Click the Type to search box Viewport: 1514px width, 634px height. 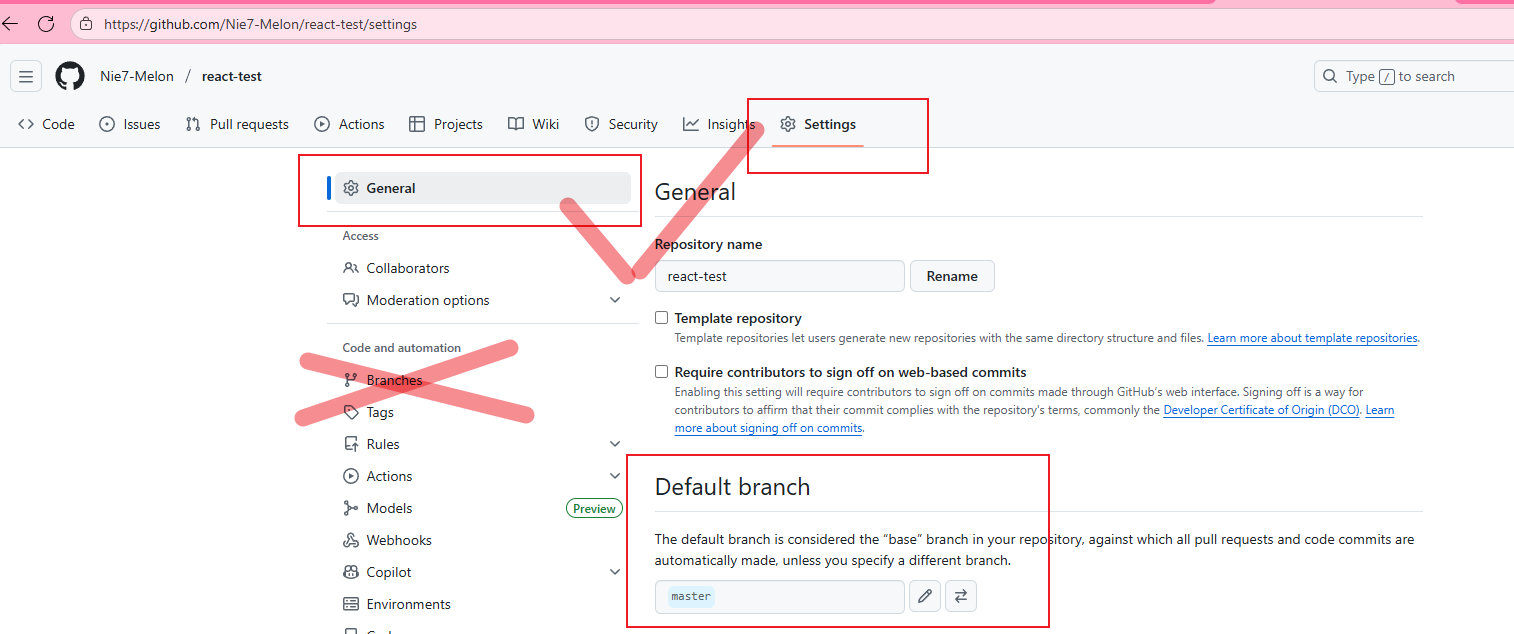coord(1420,76)
